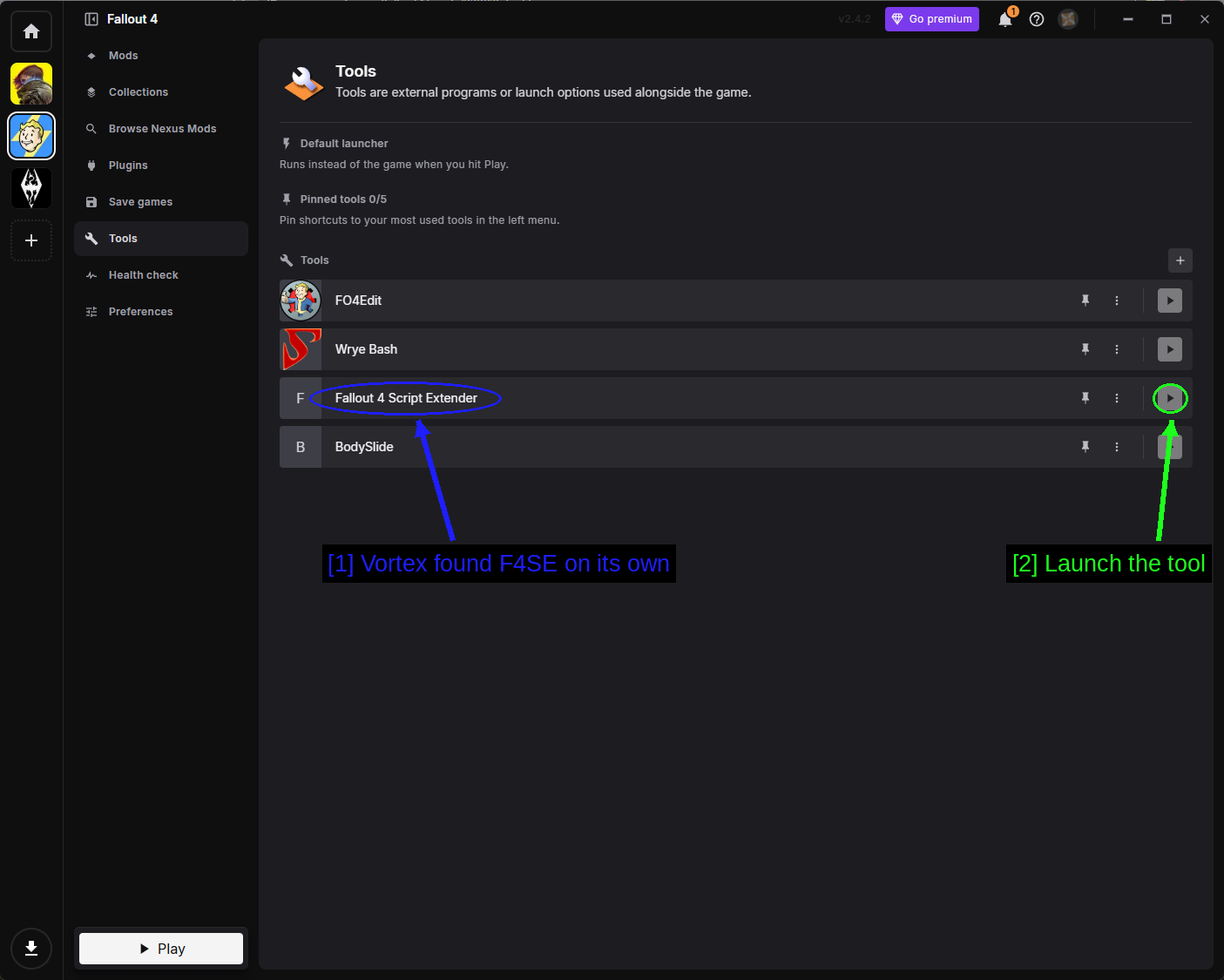This screenshot has height=980, width=1224.
Task: Open the Collections page
Action: click(161, 92)
